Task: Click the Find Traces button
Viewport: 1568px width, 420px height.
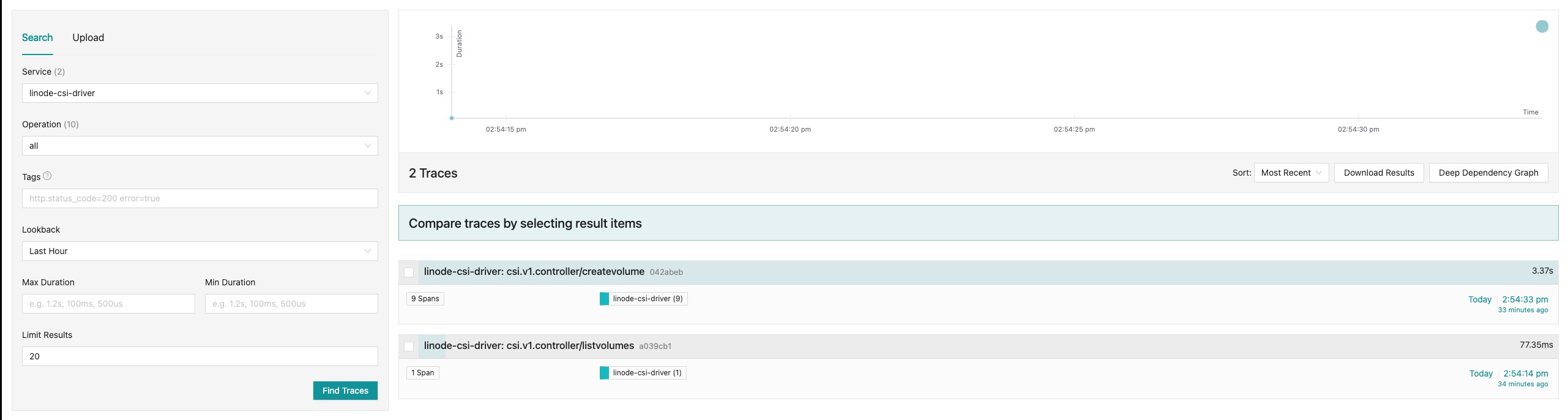Action: click(345, 391)
